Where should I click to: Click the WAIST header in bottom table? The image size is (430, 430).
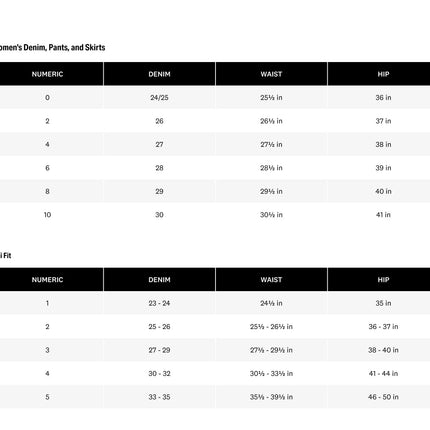pos(271,280)
